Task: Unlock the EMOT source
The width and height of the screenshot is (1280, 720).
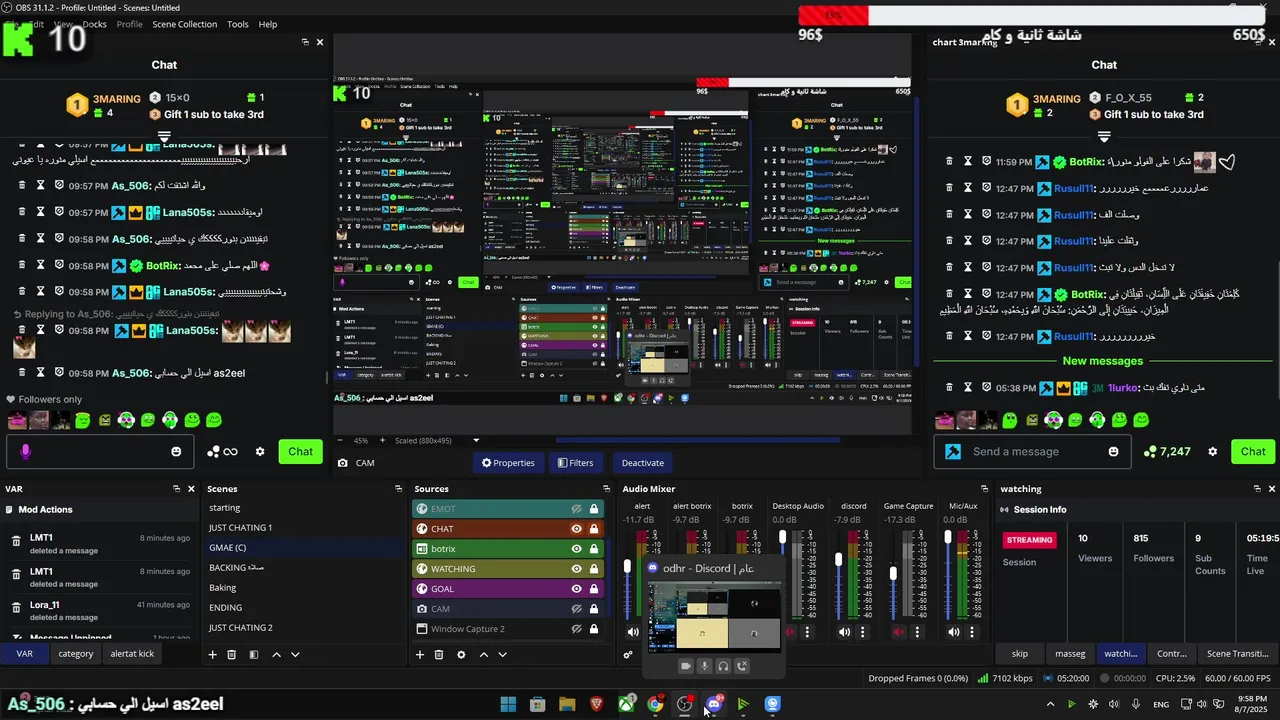Action: point(594,509)
